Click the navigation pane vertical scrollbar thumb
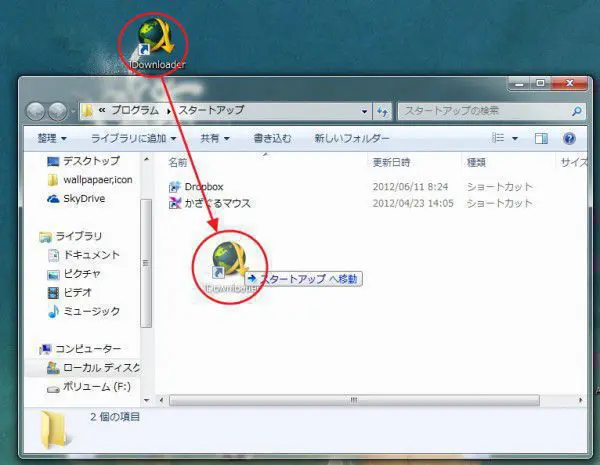The height and width of the screenshot is (465, 600). pos(146,263)
